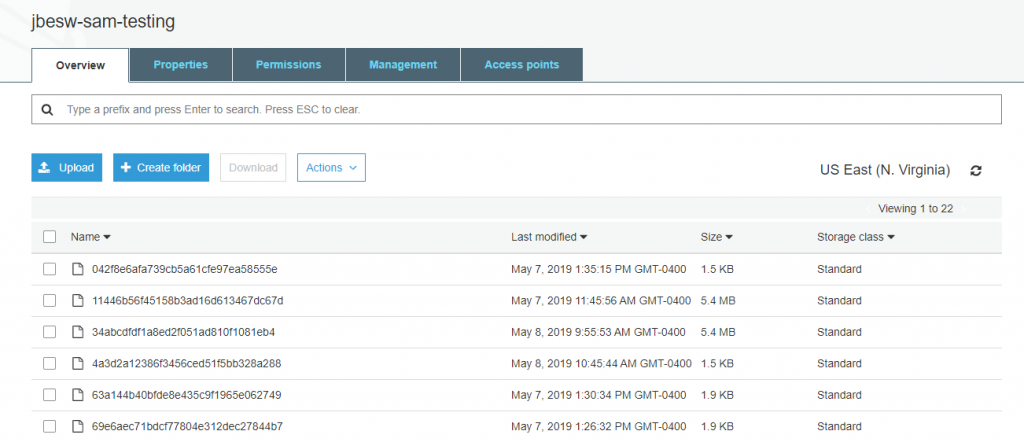Click the file icon for 34abcdfdf1a8ed2f051ad810f1081eb4
Viewport: 1024px width, 442px height.
[x=78, y=332]
